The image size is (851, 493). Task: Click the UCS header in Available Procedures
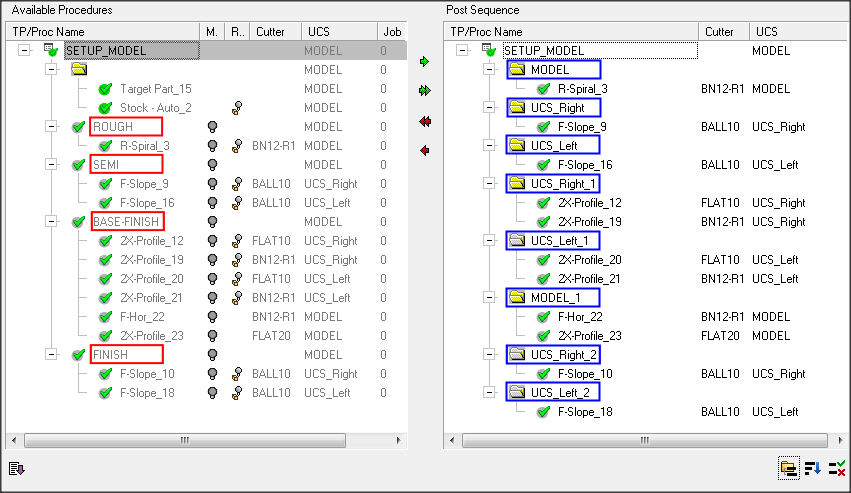point(339,32)
